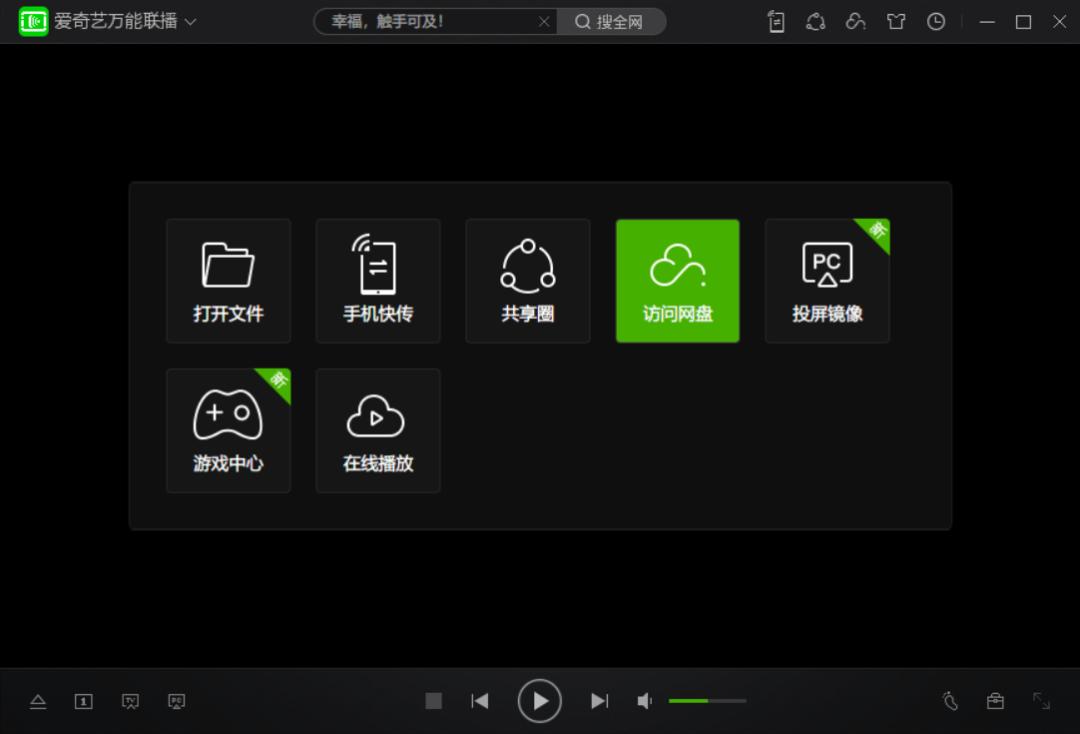Click the eject disc icon at bottom left

[x=38, y=701]
